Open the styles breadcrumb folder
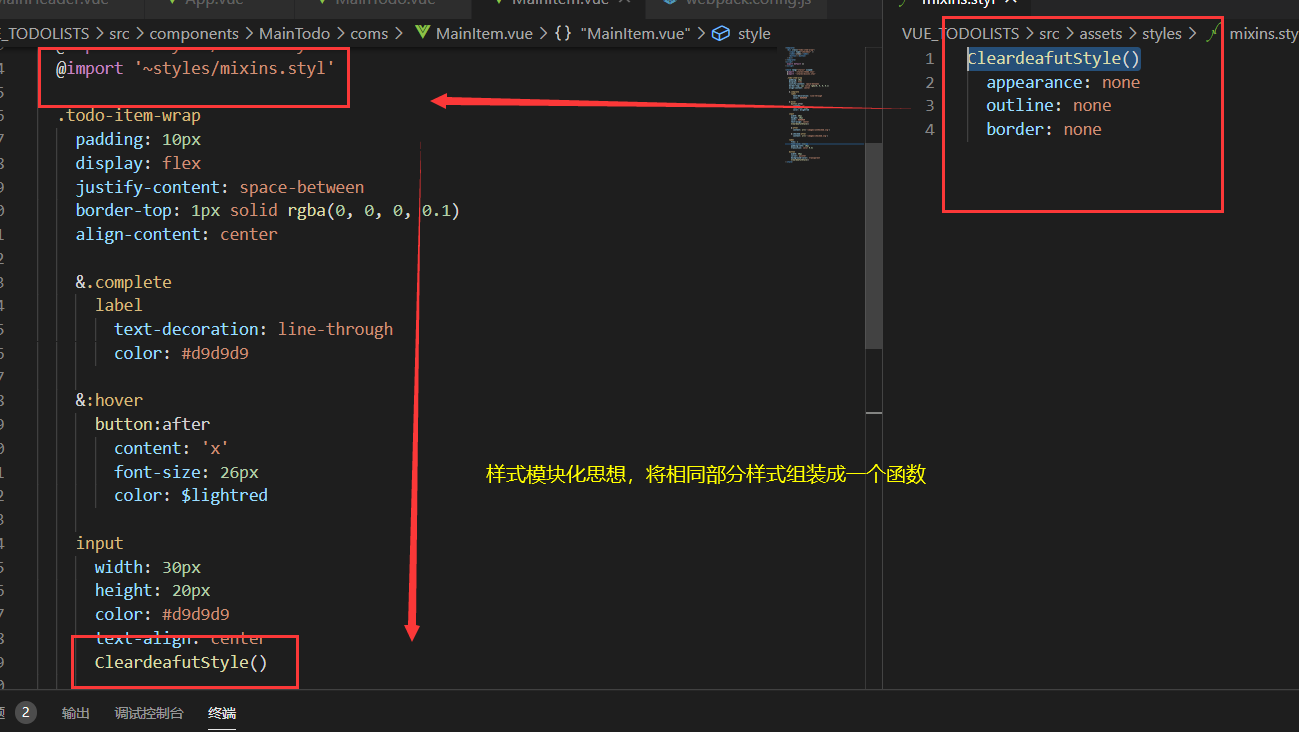Viewport: 1299px width, 732px height. click(1162, 34)
